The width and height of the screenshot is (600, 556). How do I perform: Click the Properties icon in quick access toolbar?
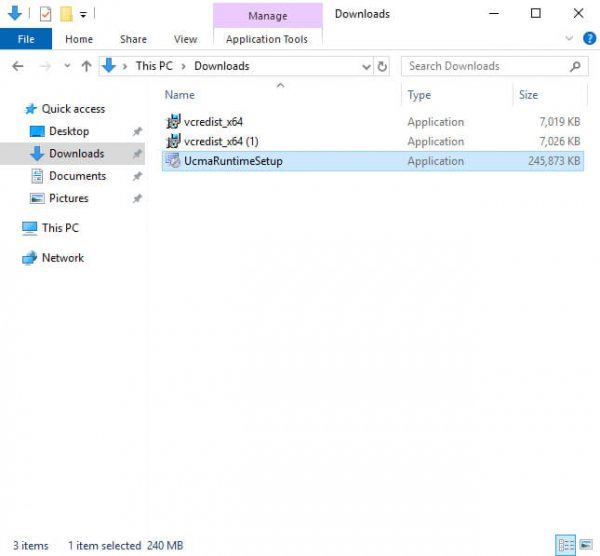[46, 15]
